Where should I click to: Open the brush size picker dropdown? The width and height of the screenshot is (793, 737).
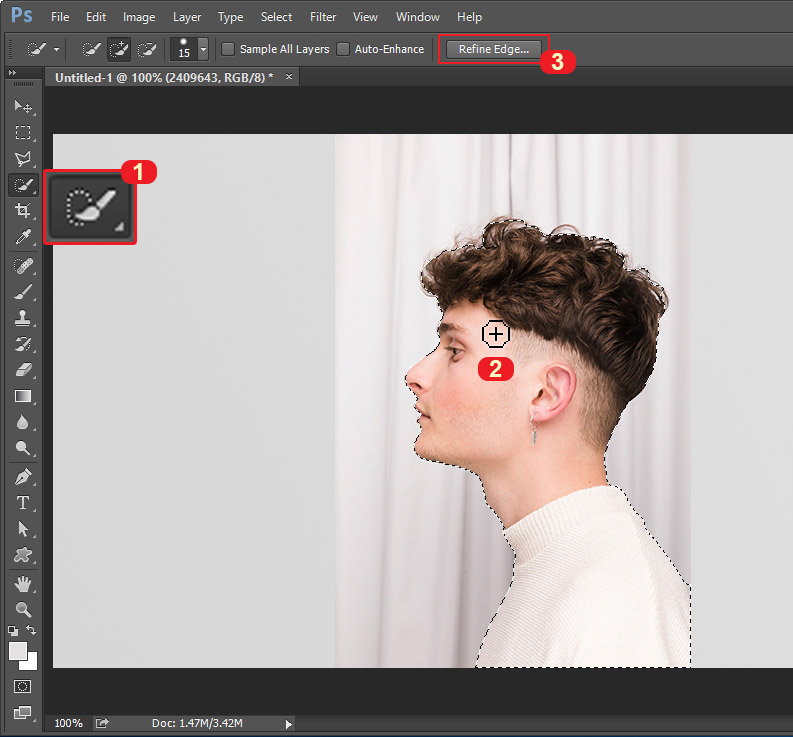click(x=203, y=50)
